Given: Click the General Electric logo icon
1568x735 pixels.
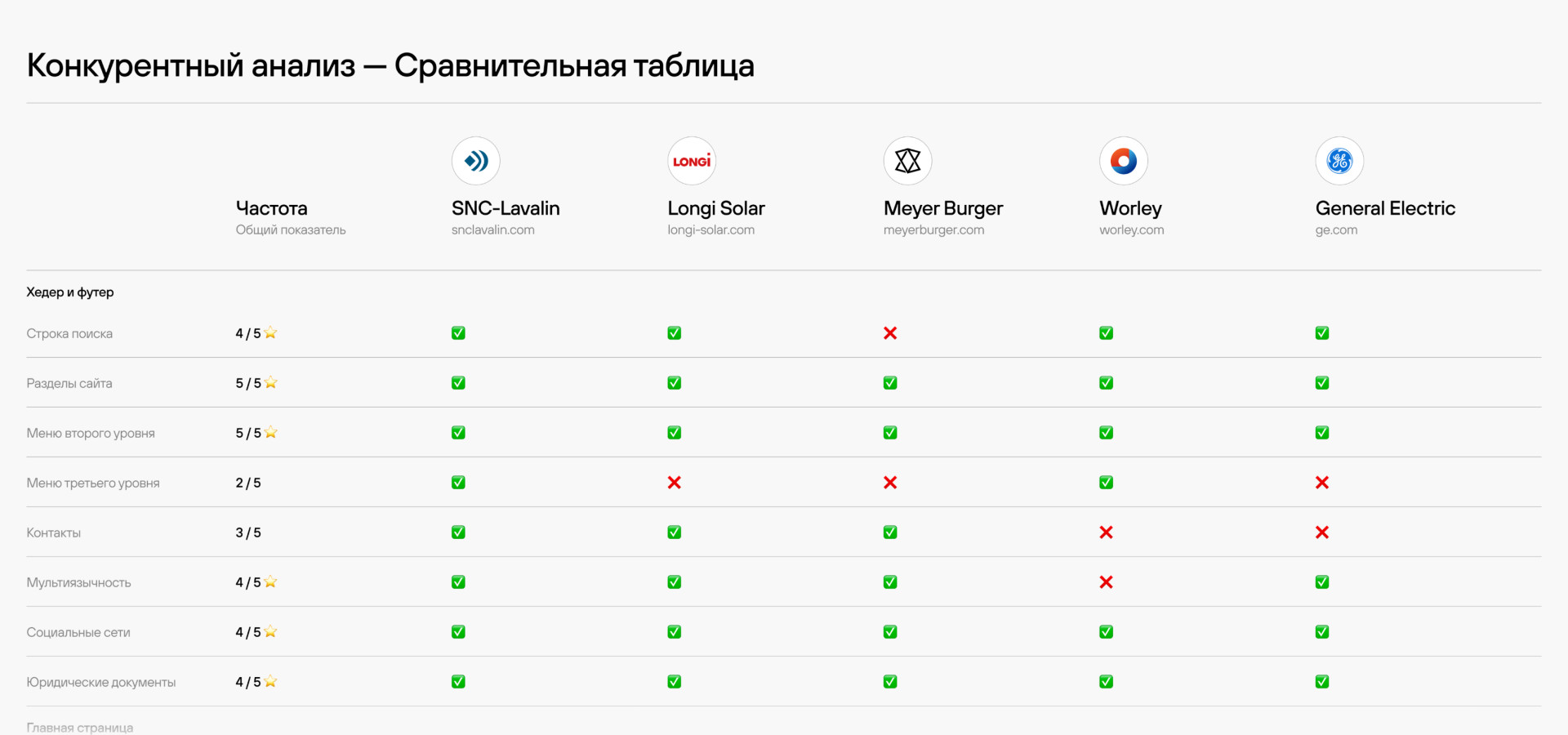Looking at the screenshot, I should (1339, 161).
